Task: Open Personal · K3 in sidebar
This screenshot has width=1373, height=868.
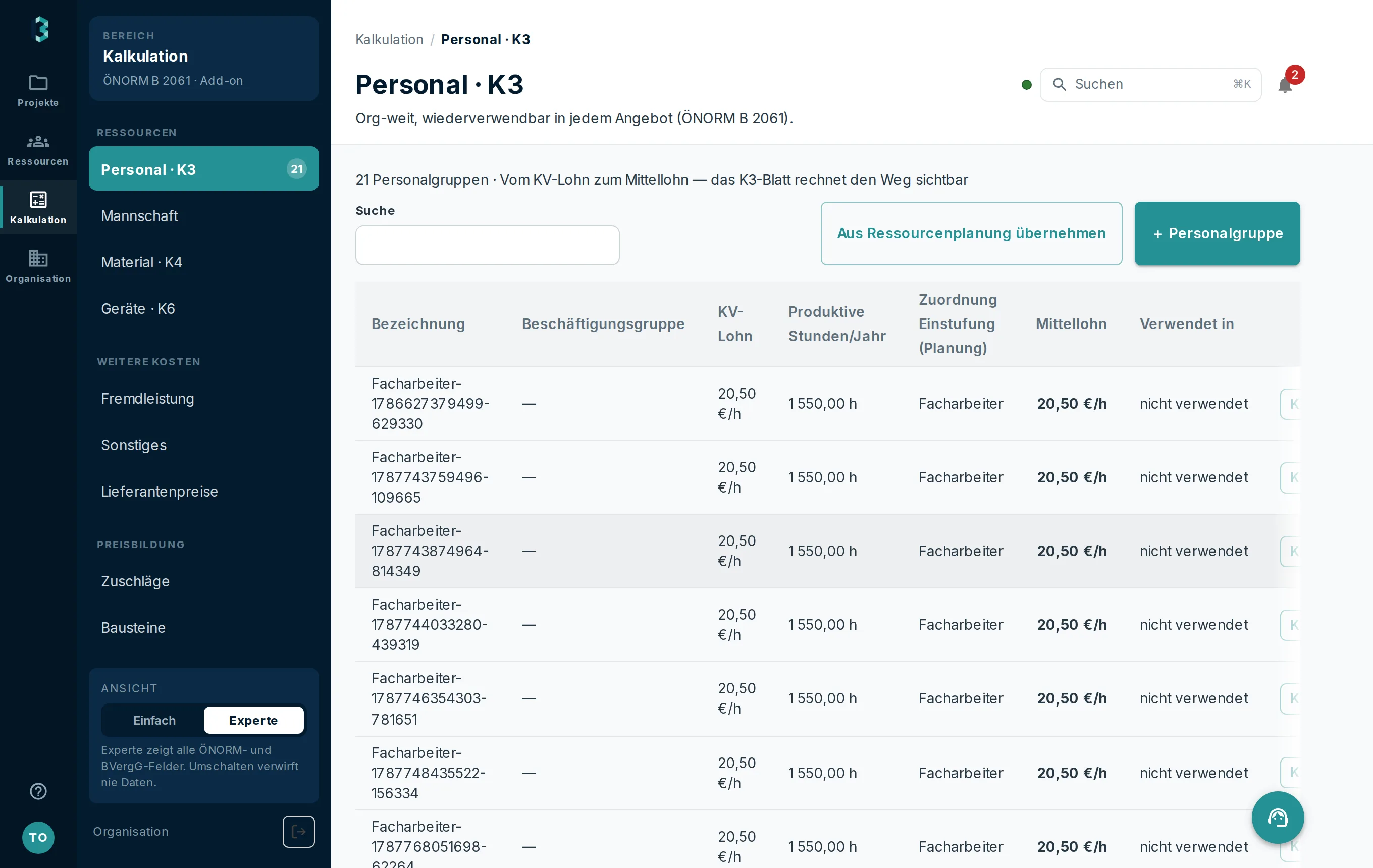Action: (203, 169)
